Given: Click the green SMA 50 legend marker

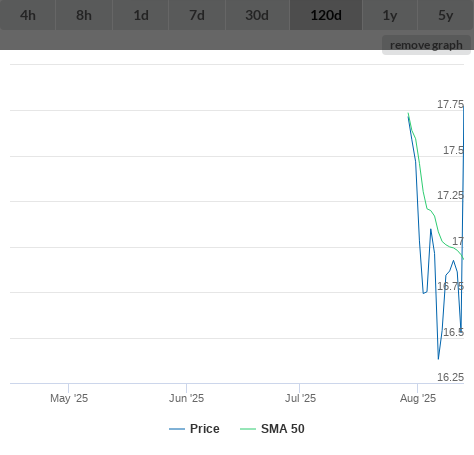Looking at the screenshot, I should [x=248, y=429].
